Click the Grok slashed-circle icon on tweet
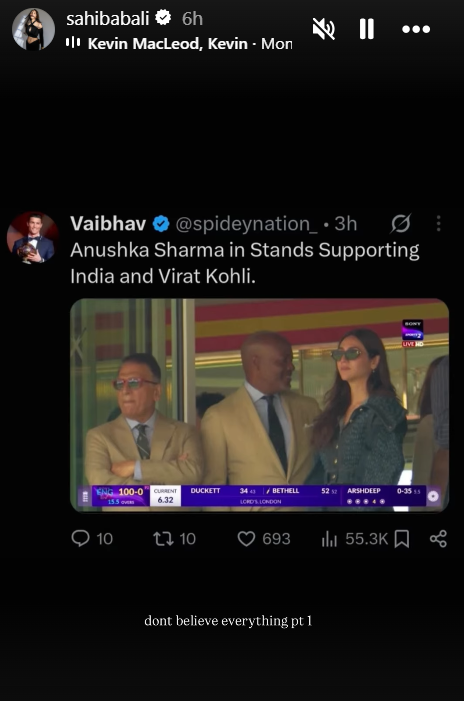464x701 pixels. click(400, 224)
